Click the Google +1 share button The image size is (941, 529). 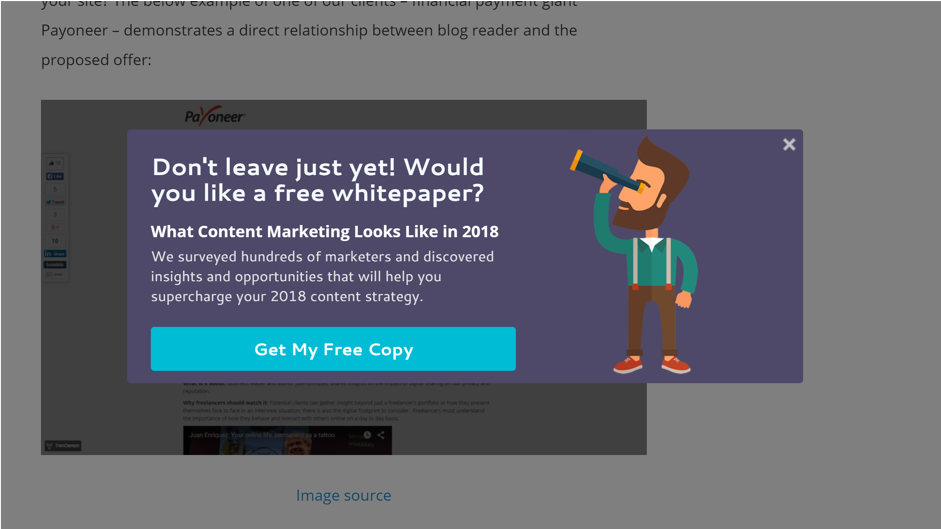[x=55, y=227]
